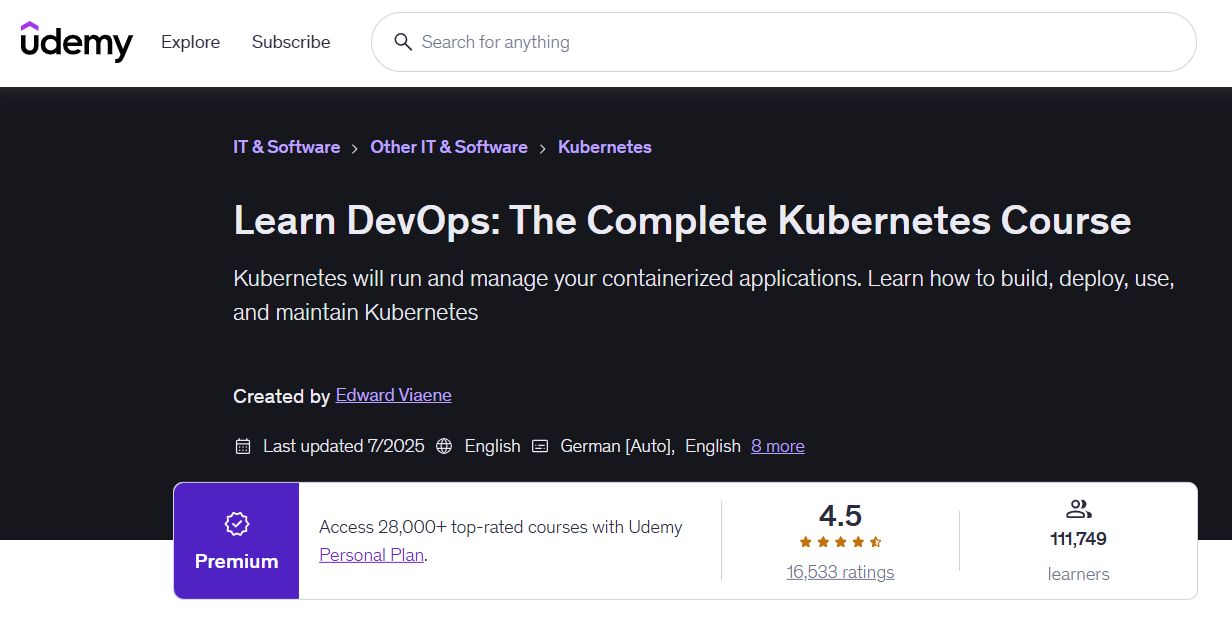Click the breadcrumb chevron after IT & Software
The width and height of the screenshot is (1232, 618).
355,148
